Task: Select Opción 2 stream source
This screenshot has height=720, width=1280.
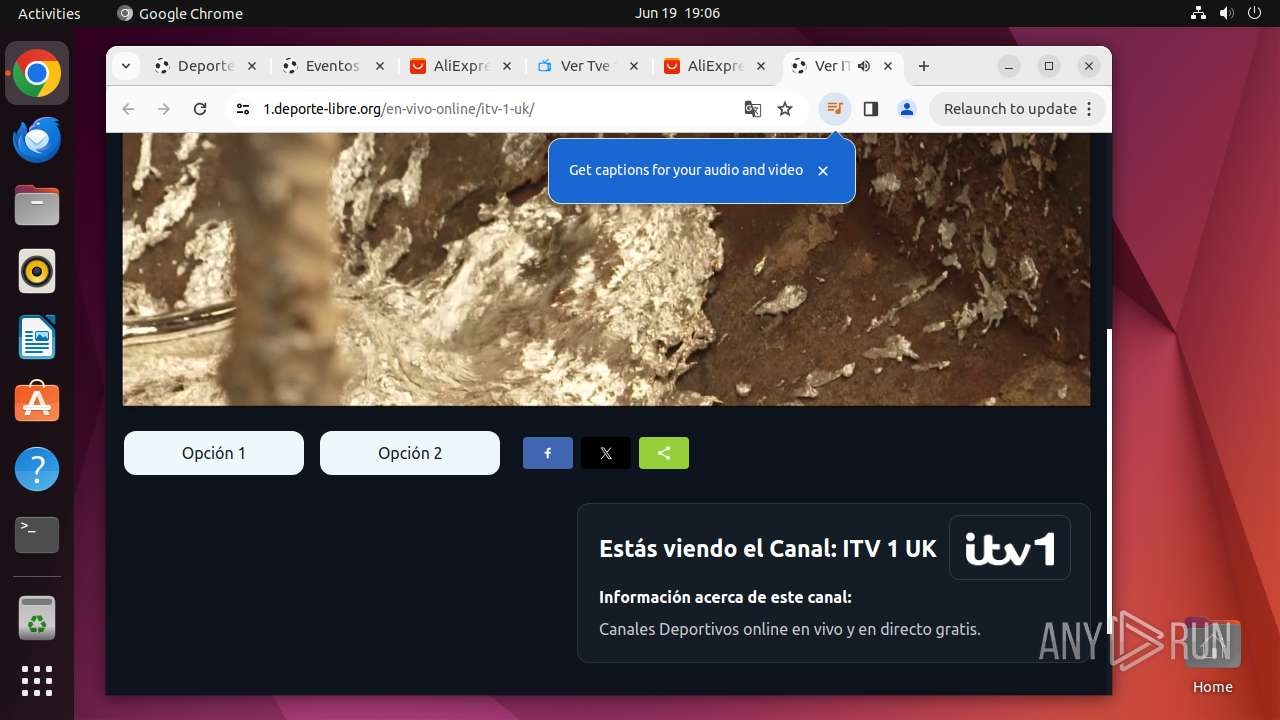Action: (x=410, y=453)
